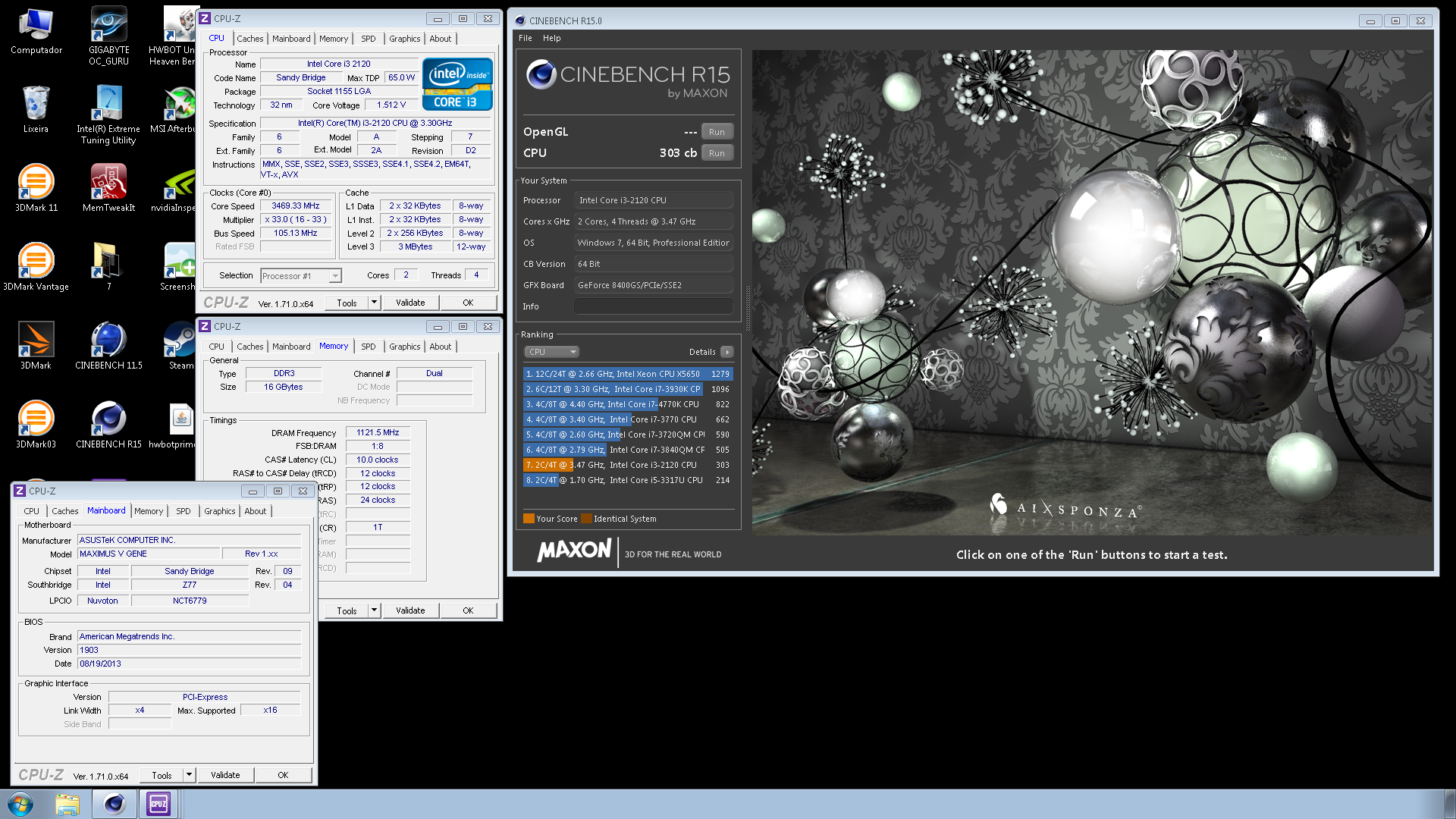
Task: Launch Steam desktop shortcut
Action: pyautogui.click(x=180, y=346)
